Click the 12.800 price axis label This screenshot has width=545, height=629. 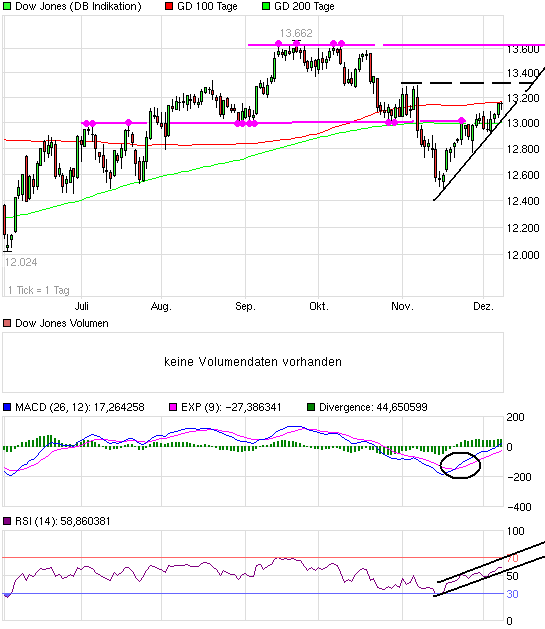pyautogui.click(x=523, y=149)
